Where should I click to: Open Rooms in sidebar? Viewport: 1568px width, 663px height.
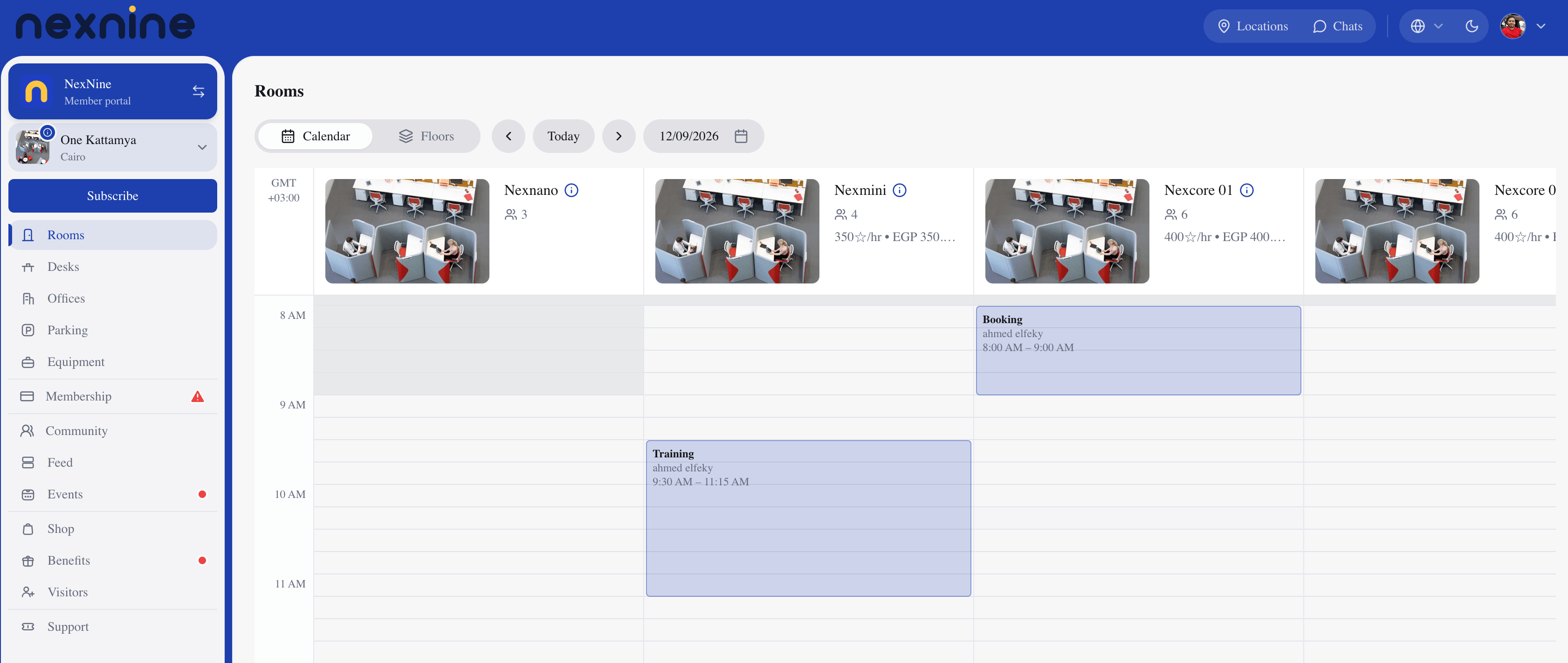(x=113, y=235)
